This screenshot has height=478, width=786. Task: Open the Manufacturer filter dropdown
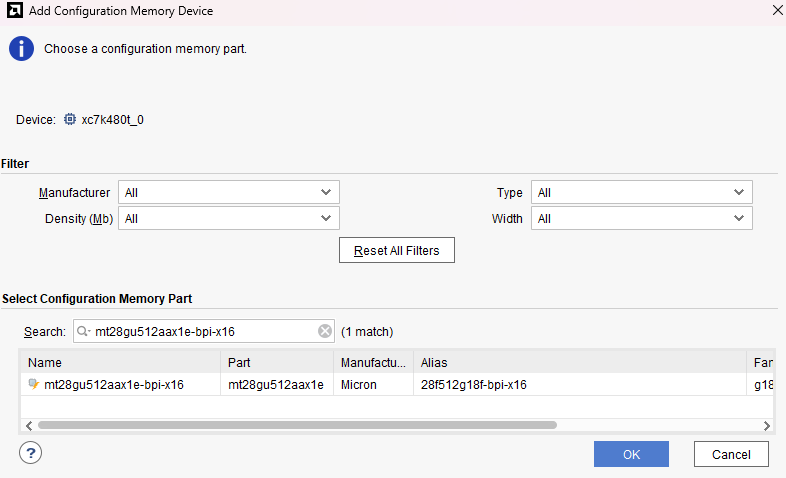click(229, 192)
